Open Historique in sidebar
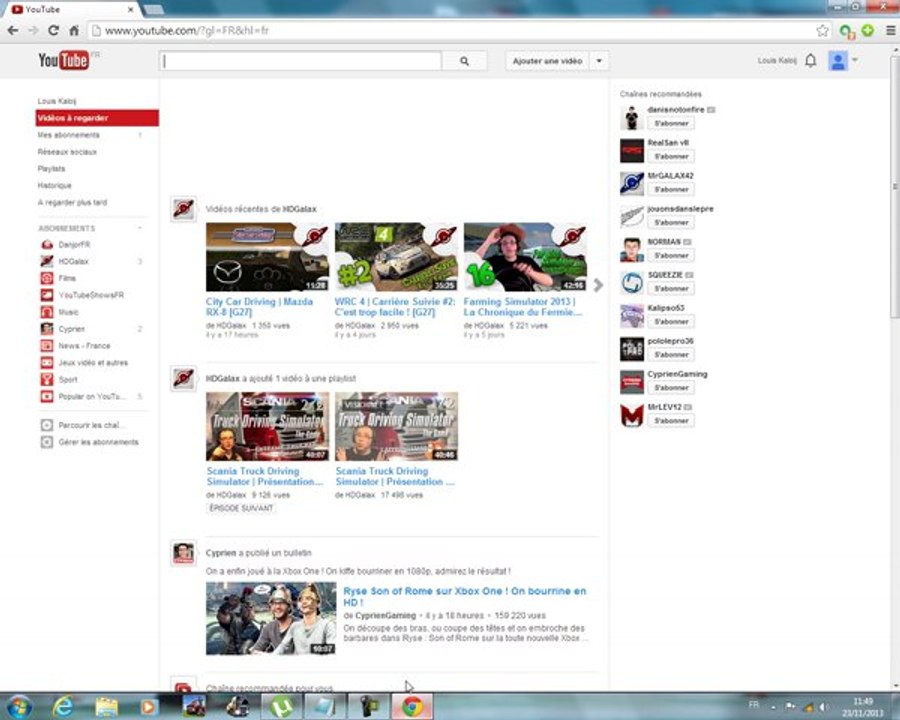The height and width of the screenshot is (720, 900). (55, 185)
